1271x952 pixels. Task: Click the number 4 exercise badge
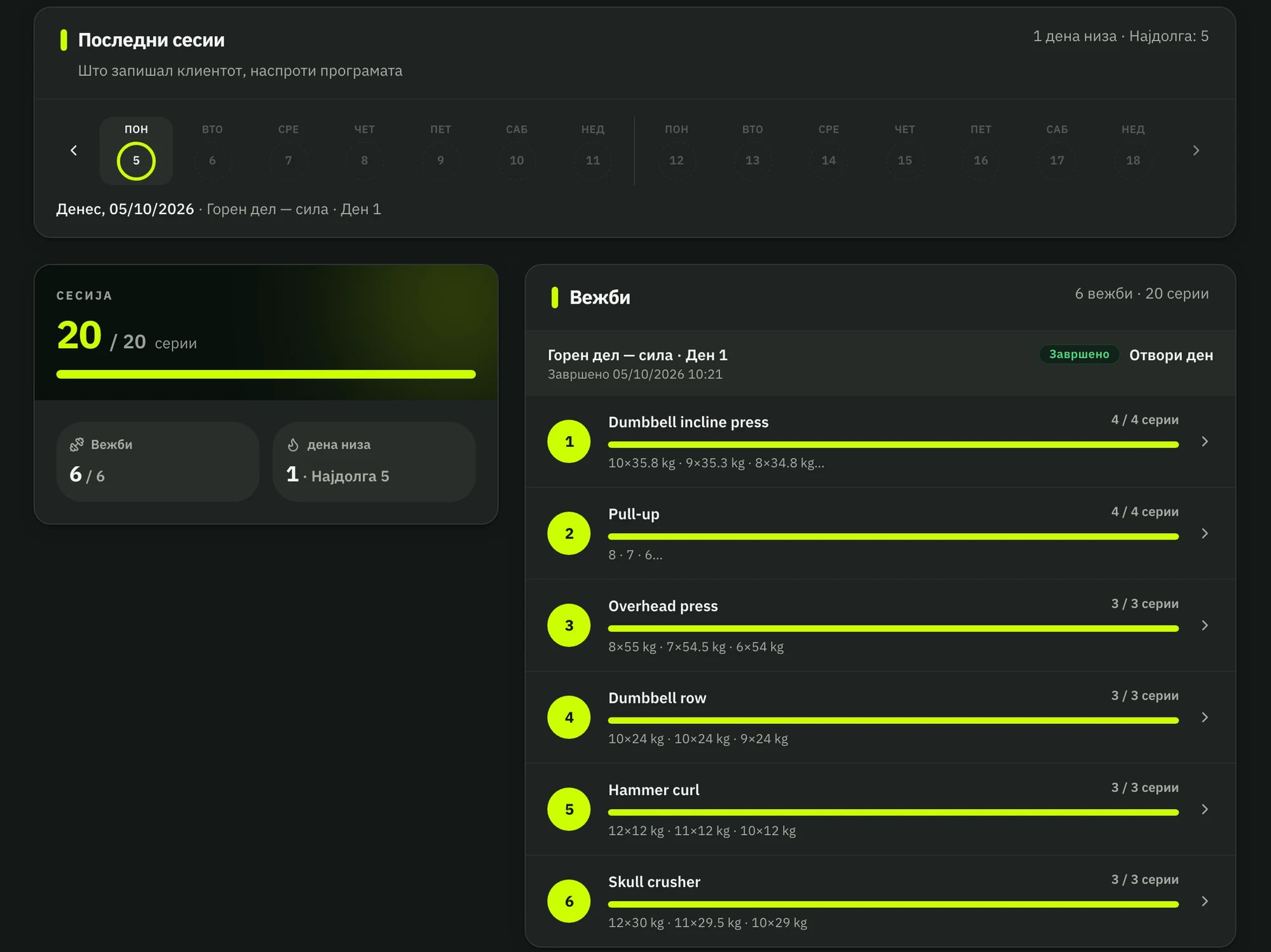(569, 717)
